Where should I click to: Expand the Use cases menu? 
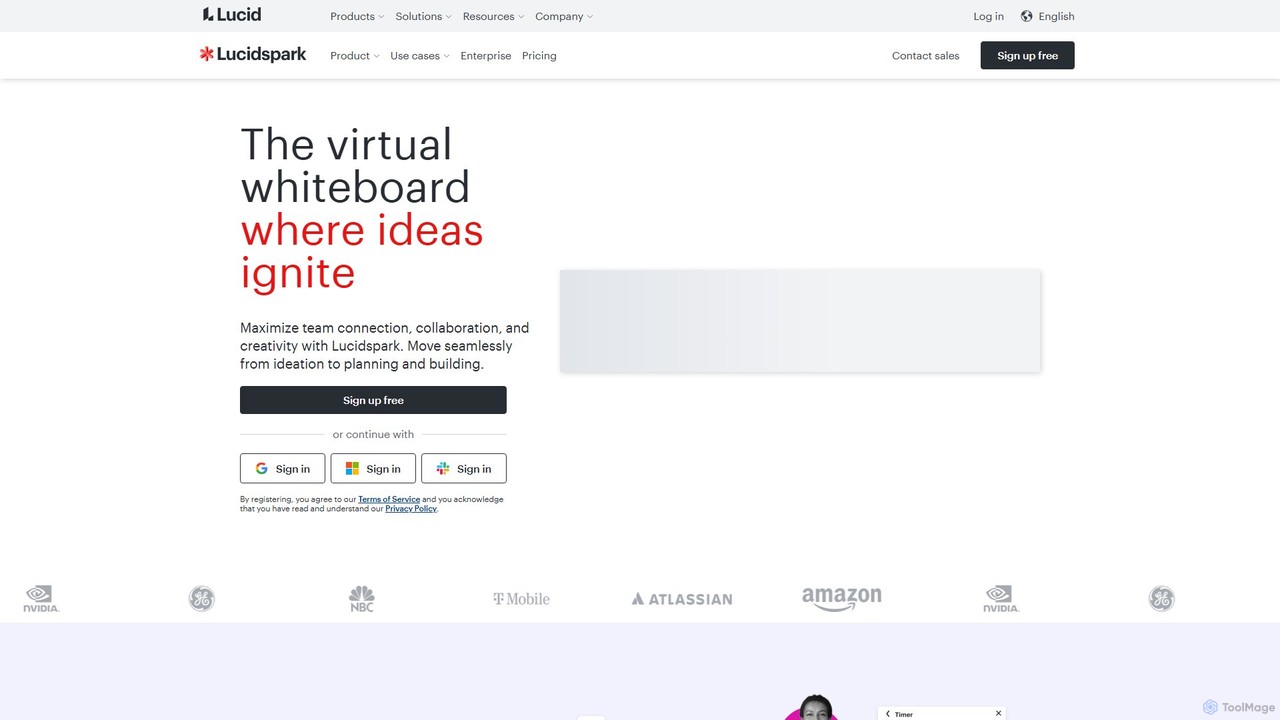[420, 56]
